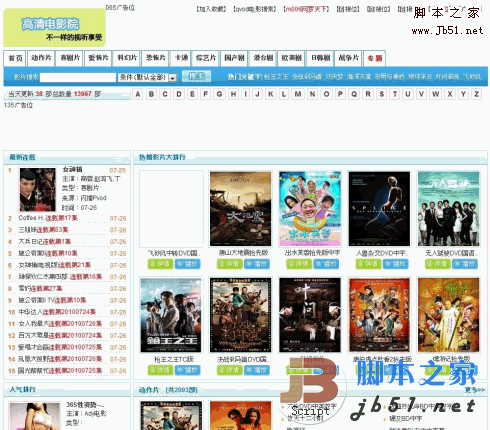Viewport: 490px width, 430px height.
Task: Switch to the 日韩剧 tab
Action: pyautogui.click(x=320, y=58)
